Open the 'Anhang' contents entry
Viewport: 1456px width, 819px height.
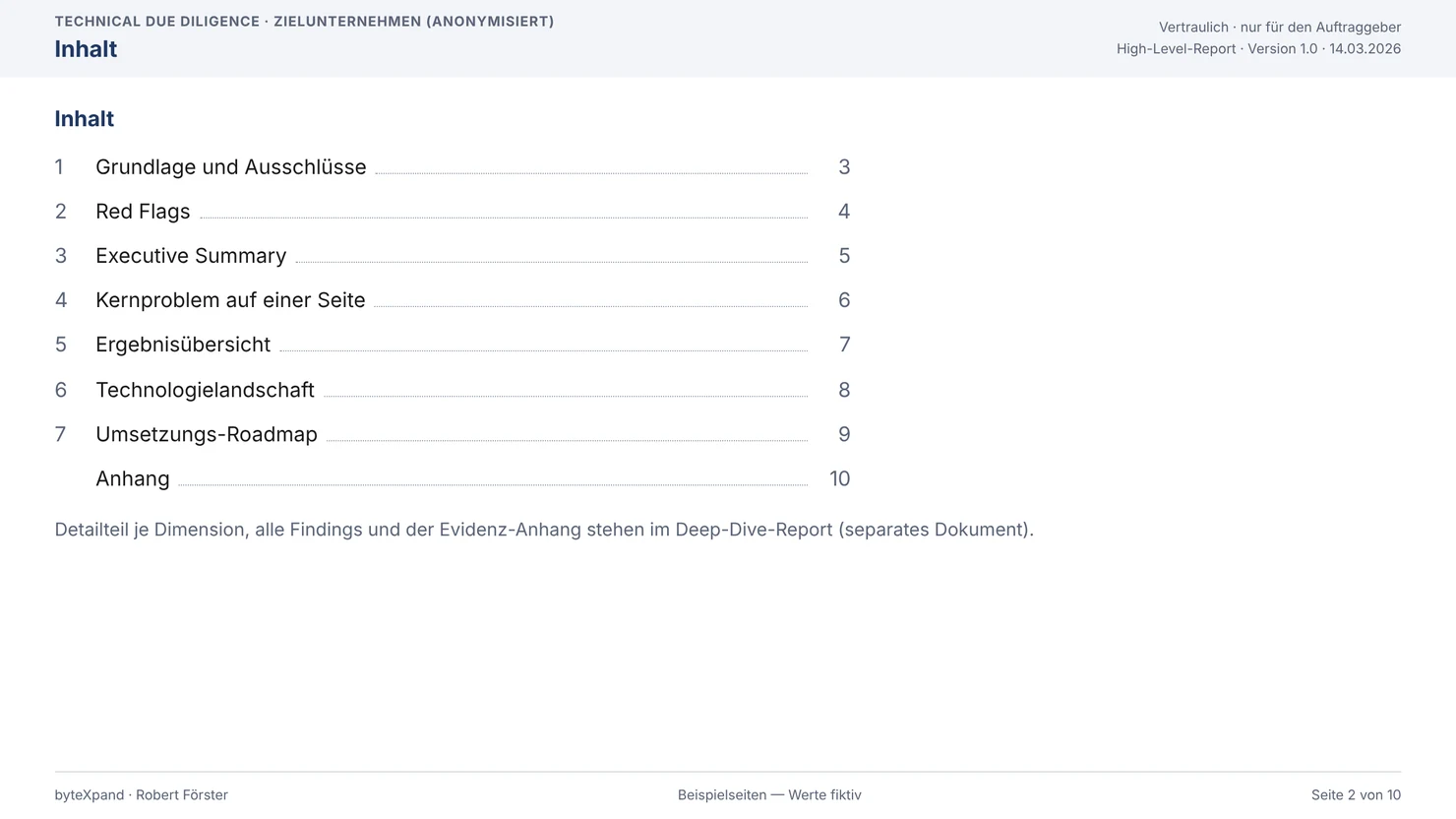click(133, 478)
